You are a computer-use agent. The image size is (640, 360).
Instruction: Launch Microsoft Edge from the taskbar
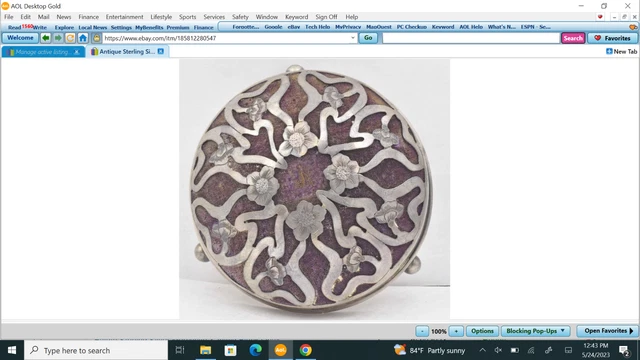pyautogui.click(x=256, y=350)
